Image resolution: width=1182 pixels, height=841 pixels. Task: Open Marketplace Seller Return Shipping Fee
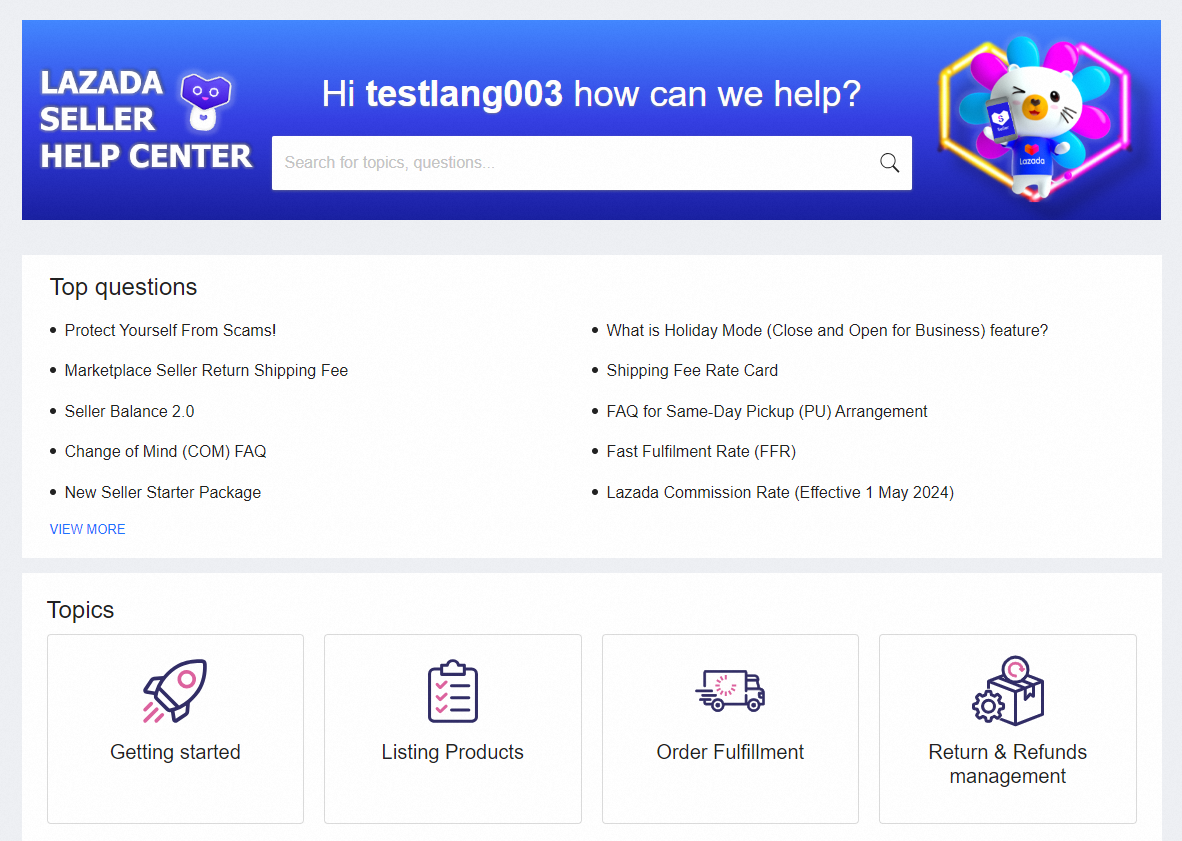(x=206, y=370)
